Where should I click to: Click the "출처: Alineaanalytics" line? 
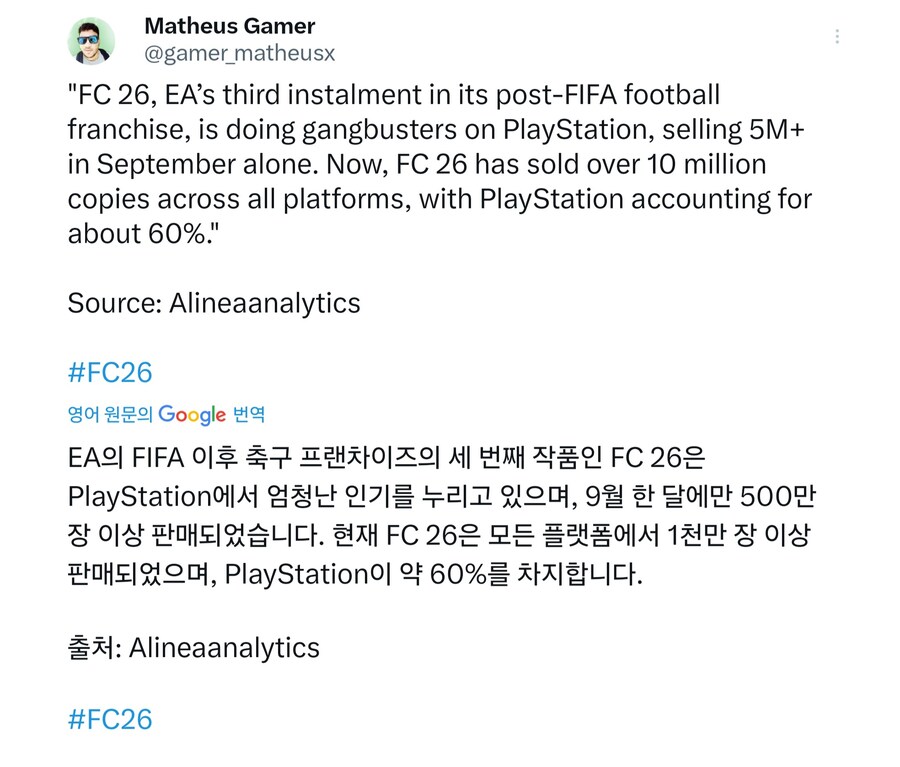(x=194, y=647)
